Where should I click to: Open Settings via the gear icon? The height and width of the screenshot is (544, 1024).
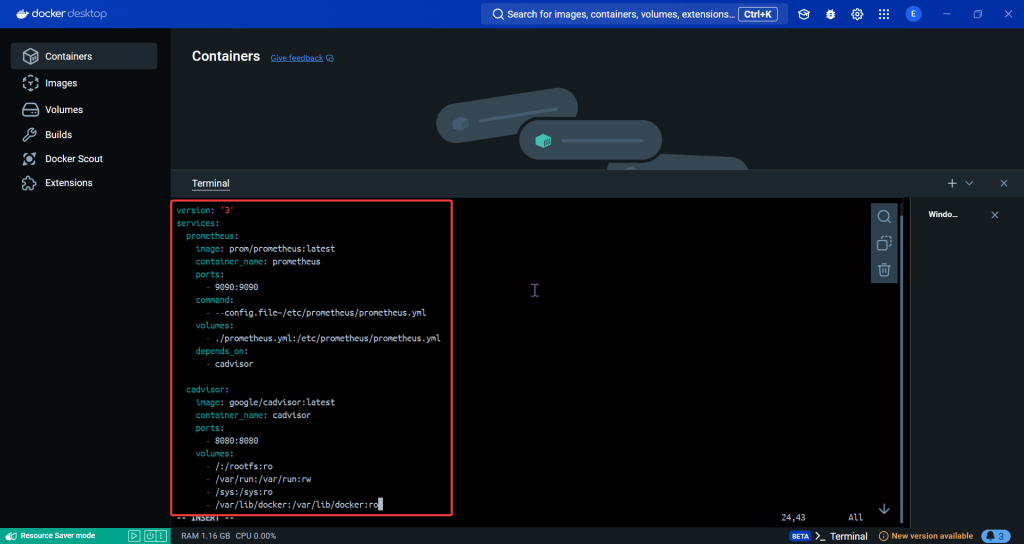click(857, 14)
